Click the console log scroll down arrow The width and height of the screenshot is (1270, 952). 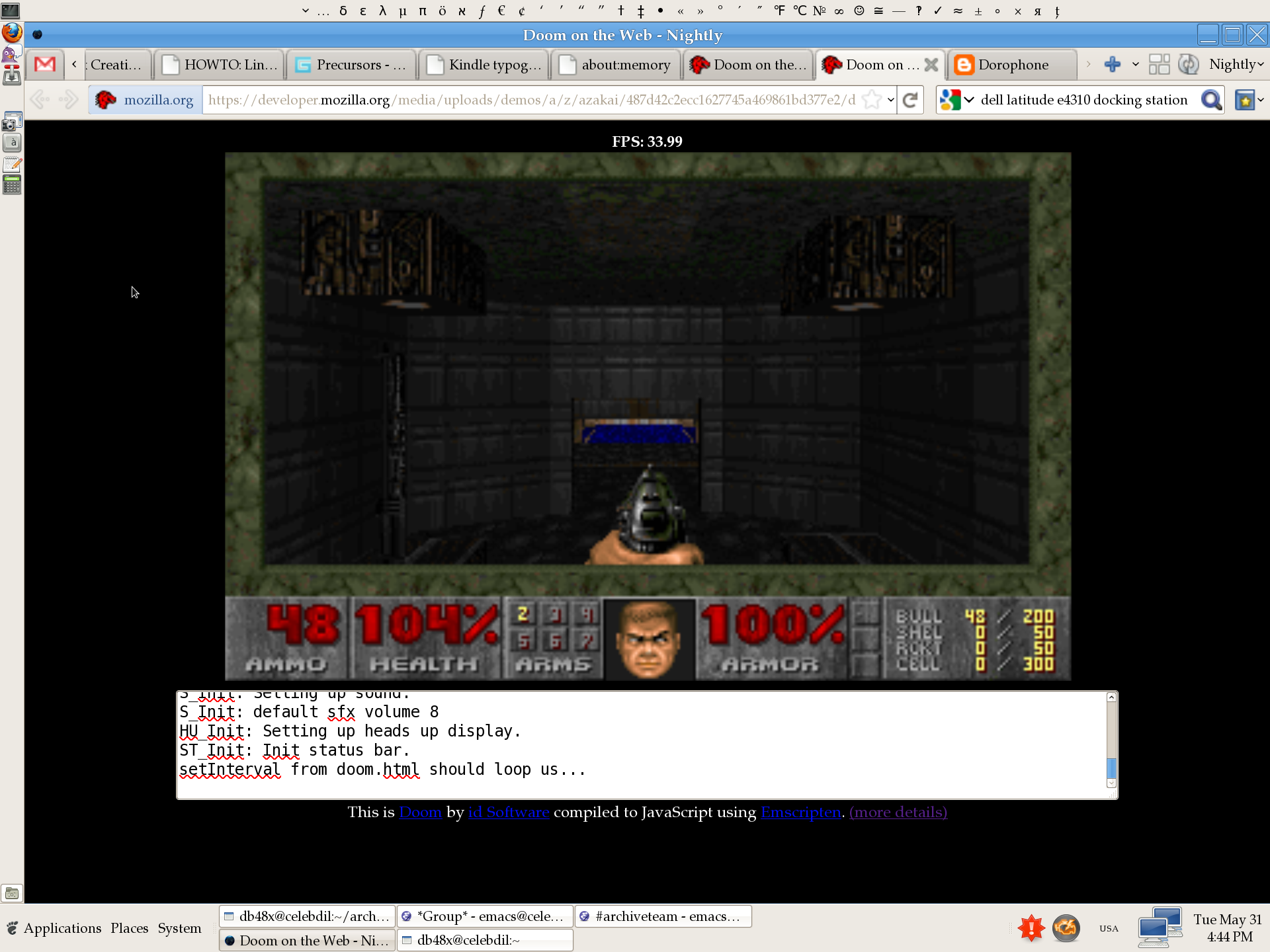pyautogui.click(x=1111, y=783)
